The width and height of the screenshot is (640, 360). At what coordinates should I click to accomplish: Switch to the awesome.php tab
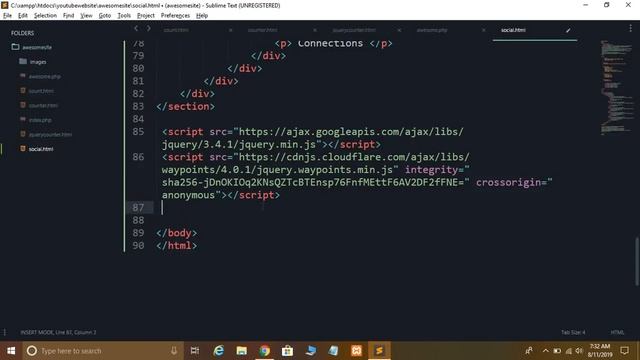432,30
